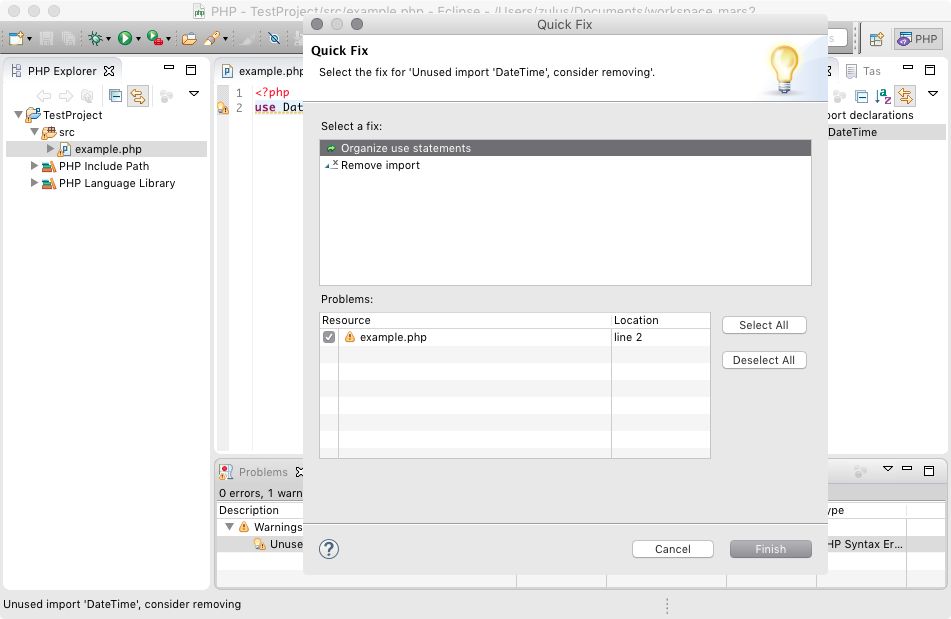951x619 pixels.
Task: Open the Run configurations dropdown arrow
Action: (x=138, y=39)
